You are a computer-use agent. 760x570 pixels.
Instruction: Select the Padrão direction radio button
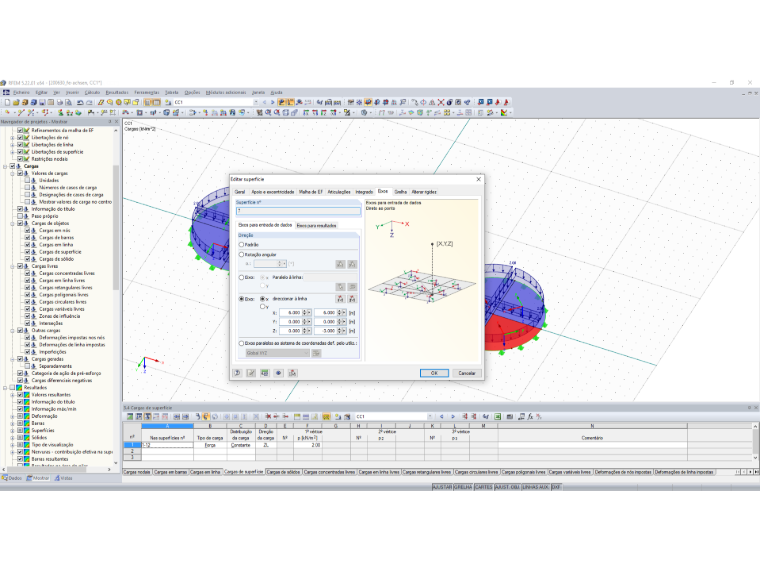coord(241,245)
